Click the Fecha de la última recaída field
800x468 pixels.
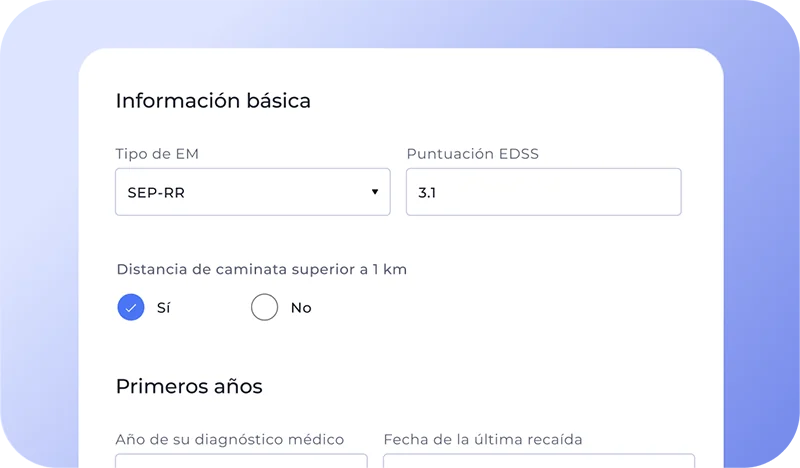pyautogui.click(x=539, y=460)
